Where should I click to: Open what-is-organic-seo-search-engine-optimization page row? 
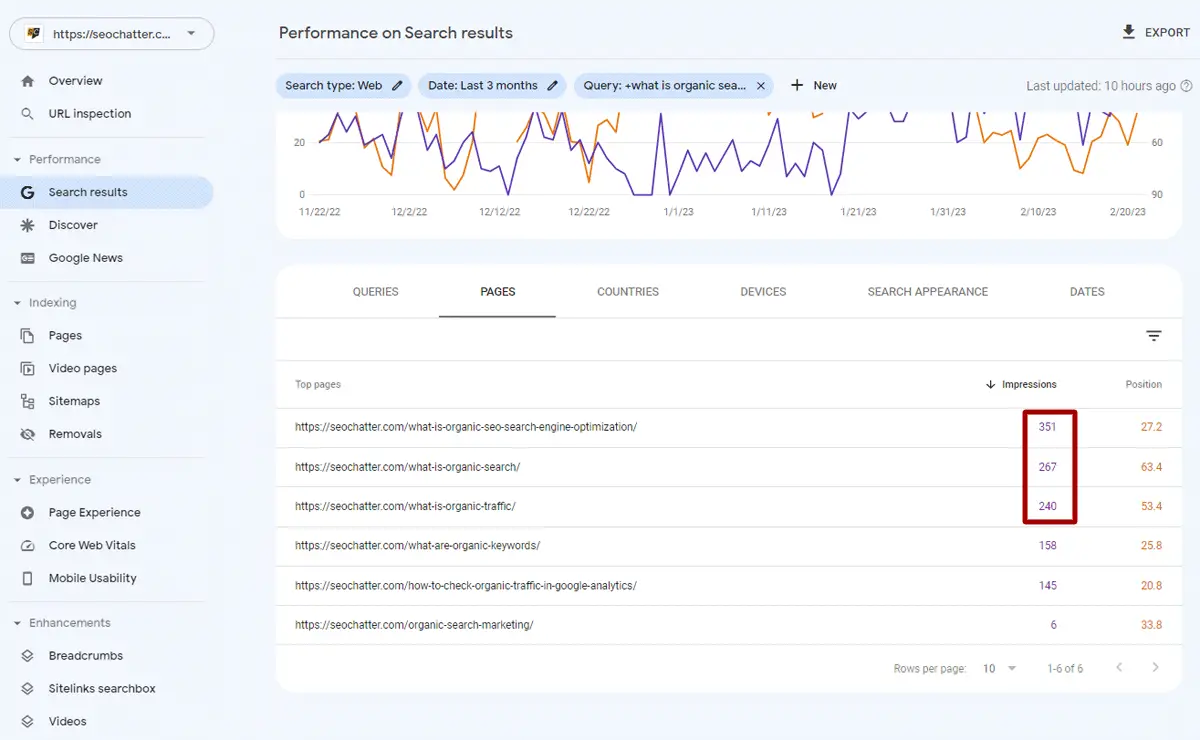point(729,427)
